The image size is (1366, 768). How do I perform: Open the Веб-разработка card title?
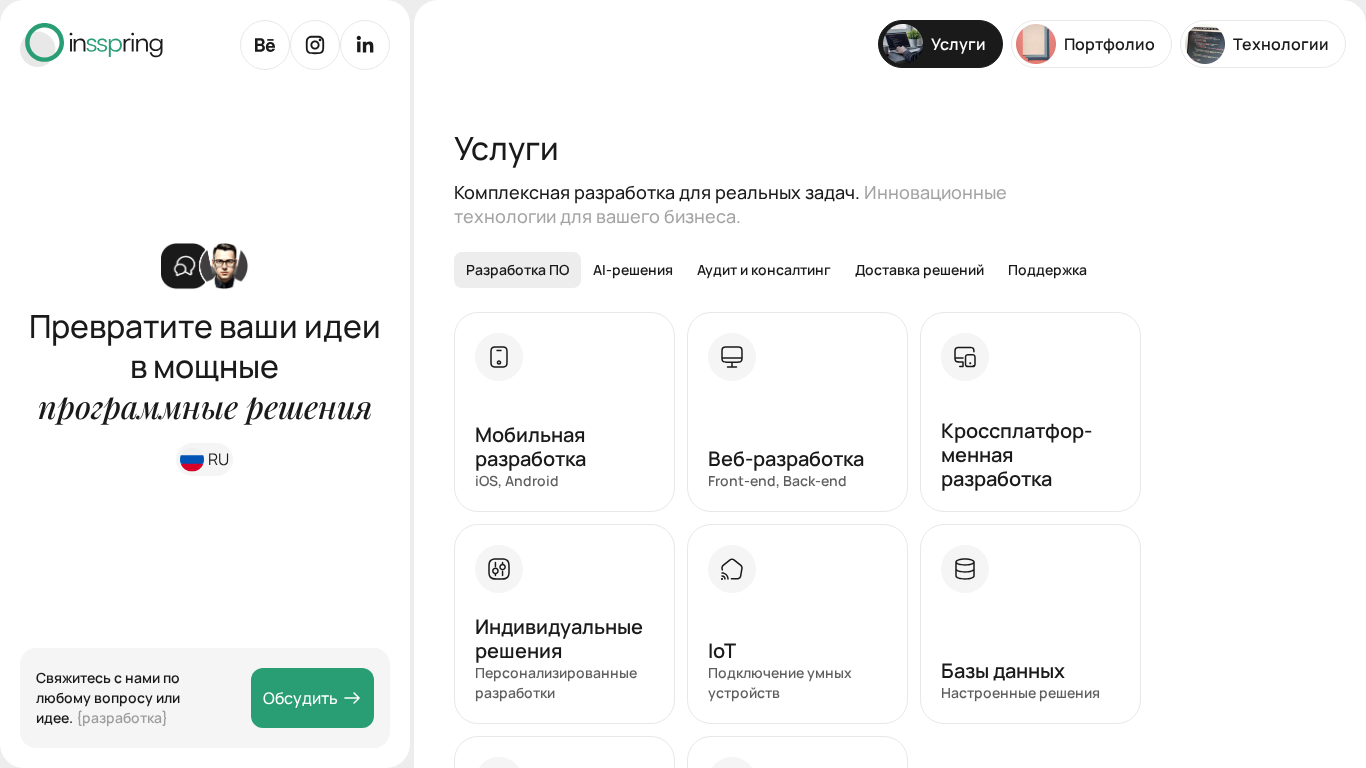pyautogui.click(x=786, y=459)
